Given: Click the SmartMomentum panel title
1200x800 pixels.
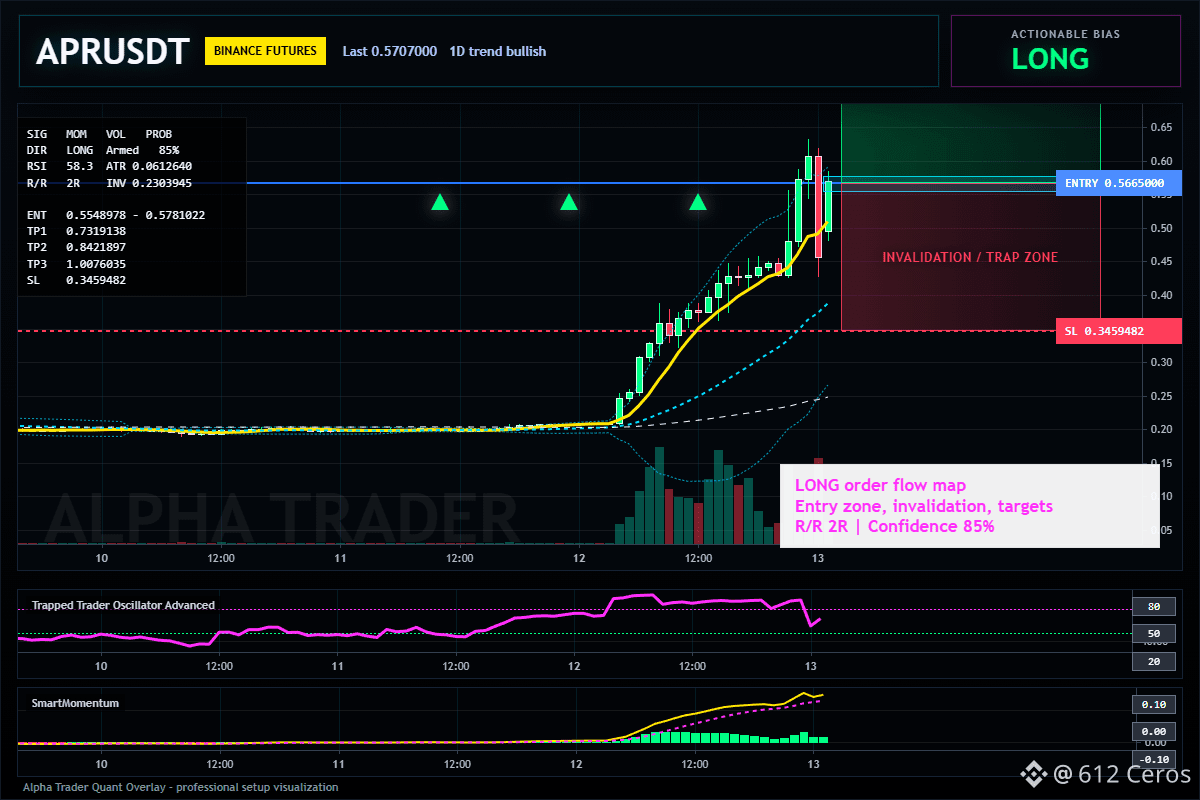Looking at the screenshot, I should click(75, 703).
